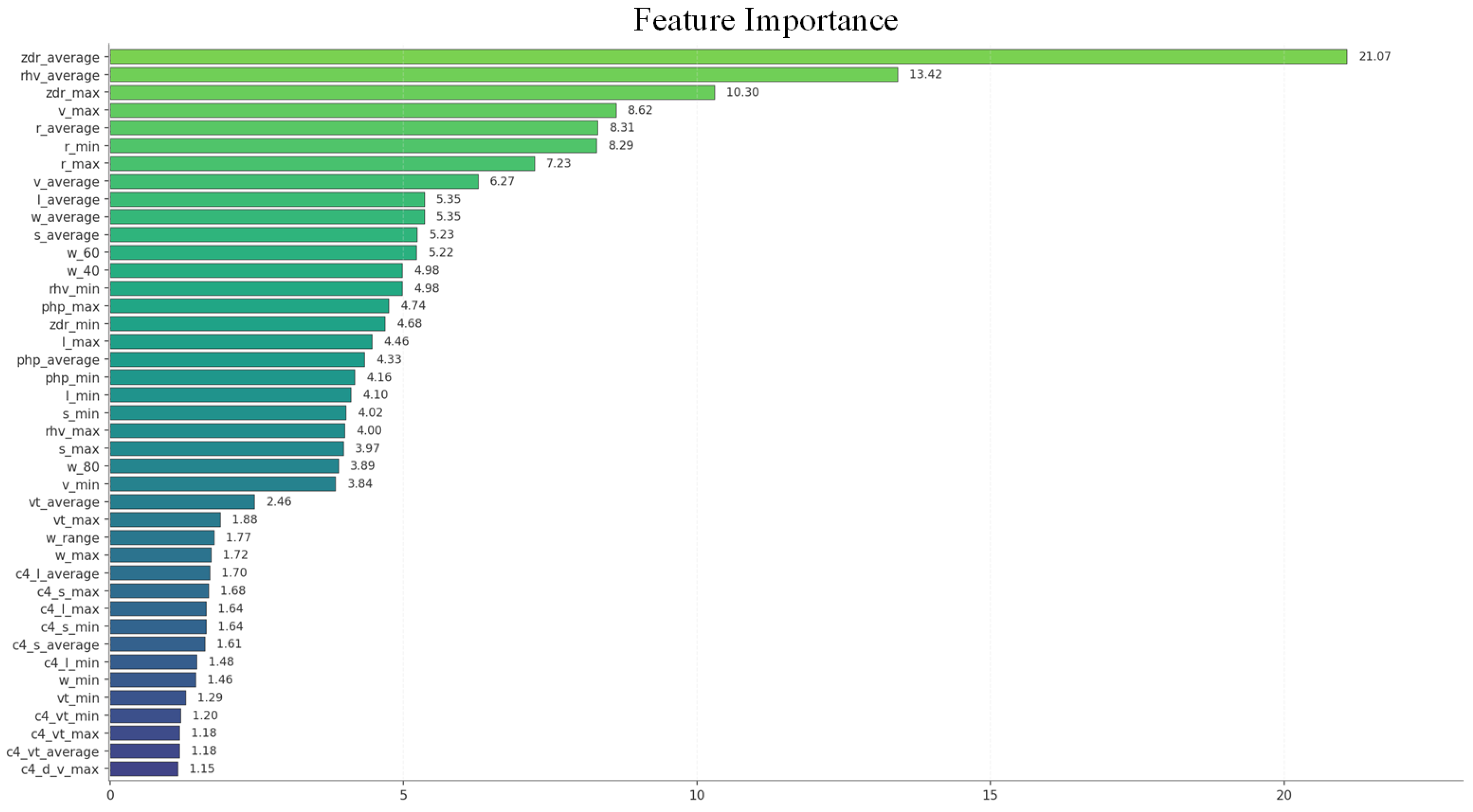Click the r_max bar

(x=322, y=163)
